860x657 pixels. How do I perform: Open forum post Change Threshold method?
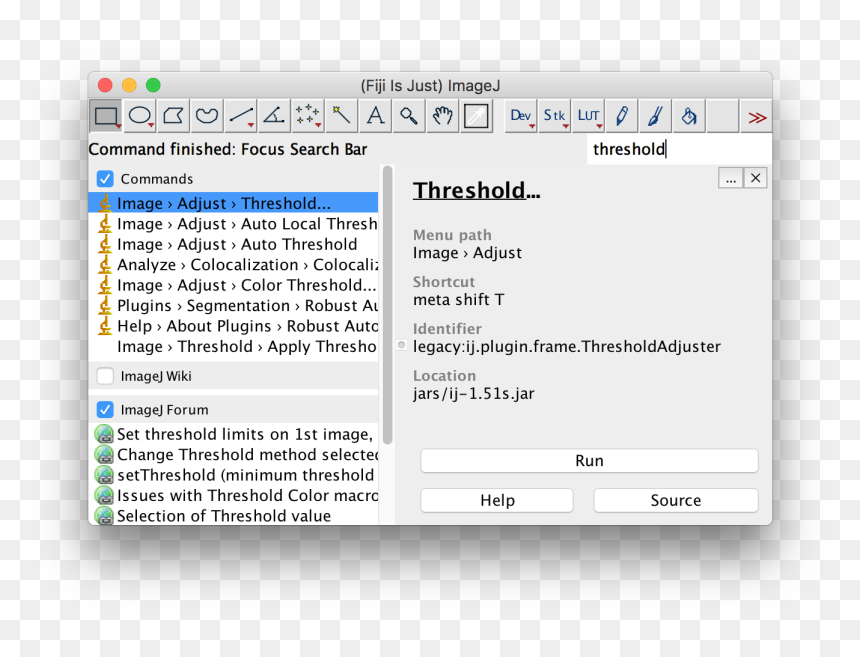pos(233,455)
